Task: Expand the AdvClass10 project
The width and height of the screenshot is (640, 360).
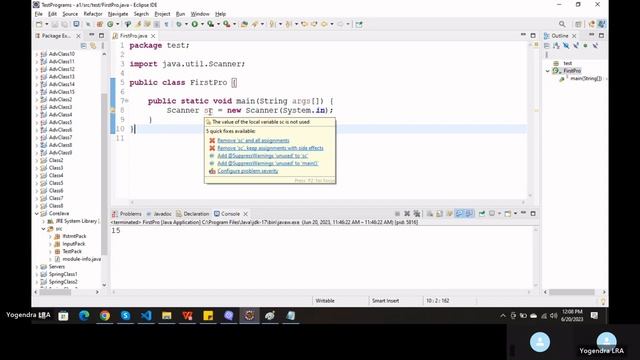Action: (37, 54)
